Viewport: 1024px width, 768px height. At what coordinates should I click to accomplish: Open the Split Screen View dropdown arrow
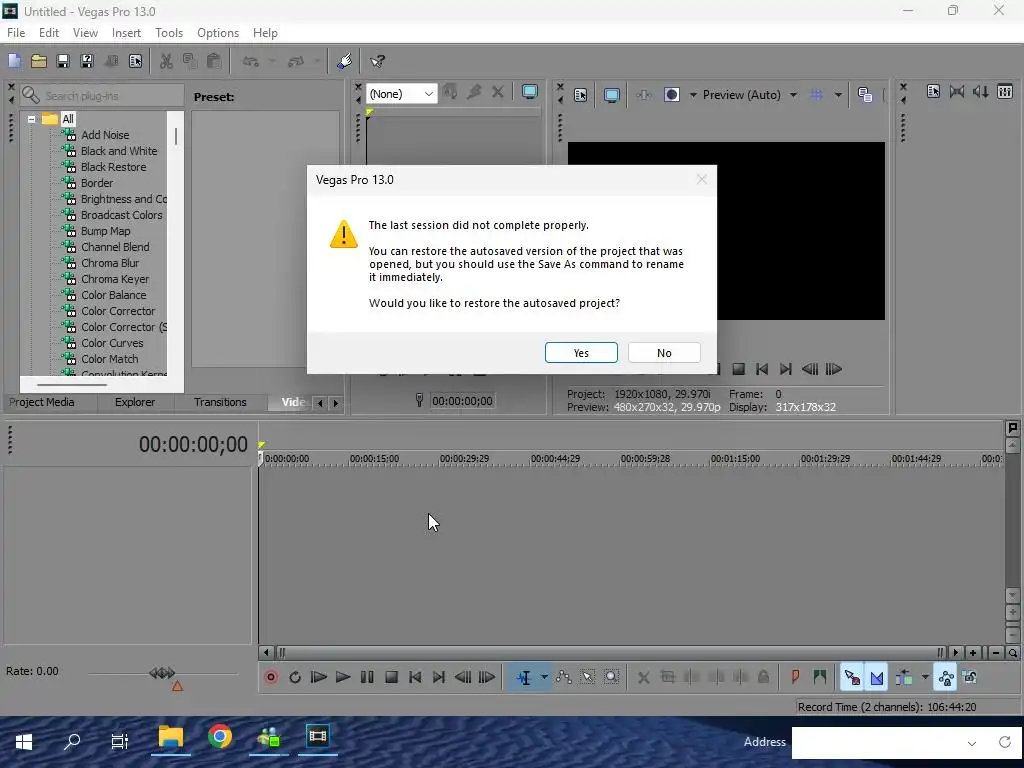pyautogui.click(x=693, y=95)
